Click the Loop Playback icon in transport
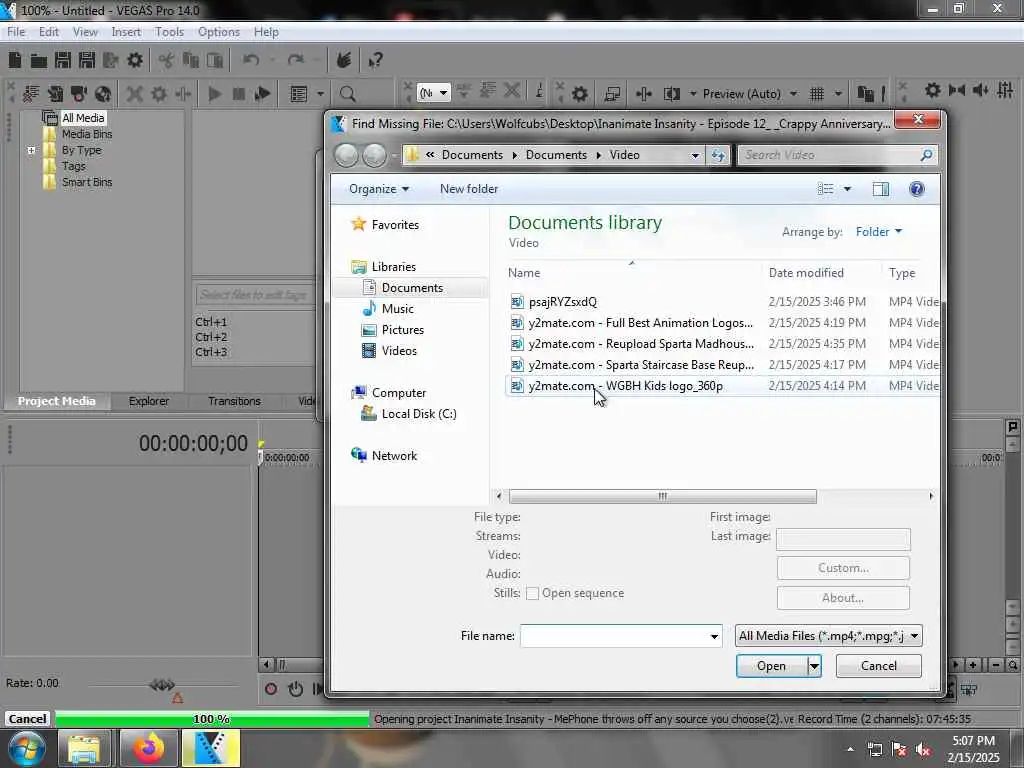This screenshot has width=1024, height=768. (x=295, y=688)
